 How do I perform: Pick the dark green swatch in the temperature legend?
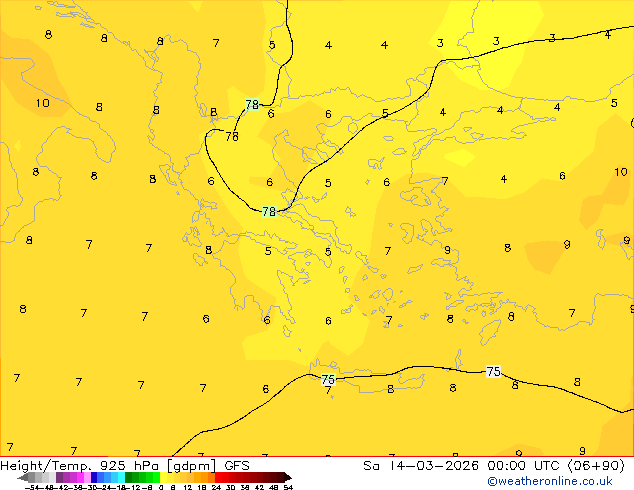(x=128, y=478)
